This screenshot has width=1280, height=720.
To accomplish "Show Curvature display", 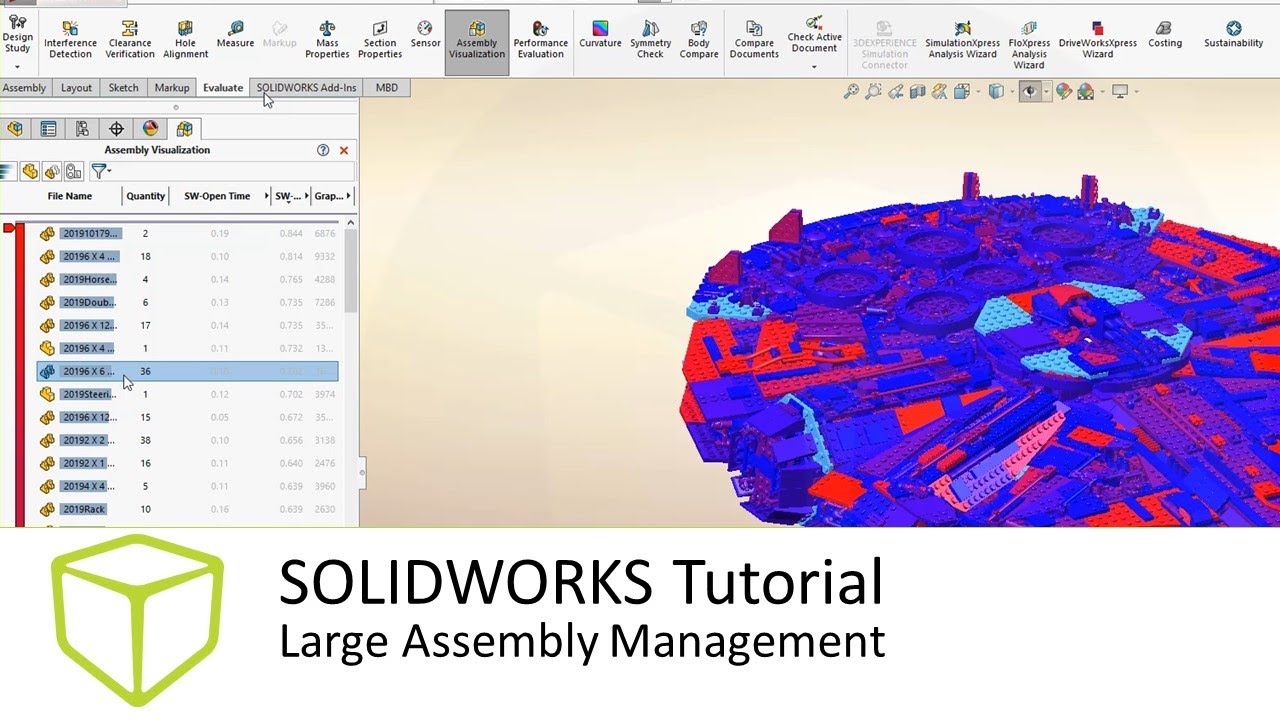I will (600, 35).
